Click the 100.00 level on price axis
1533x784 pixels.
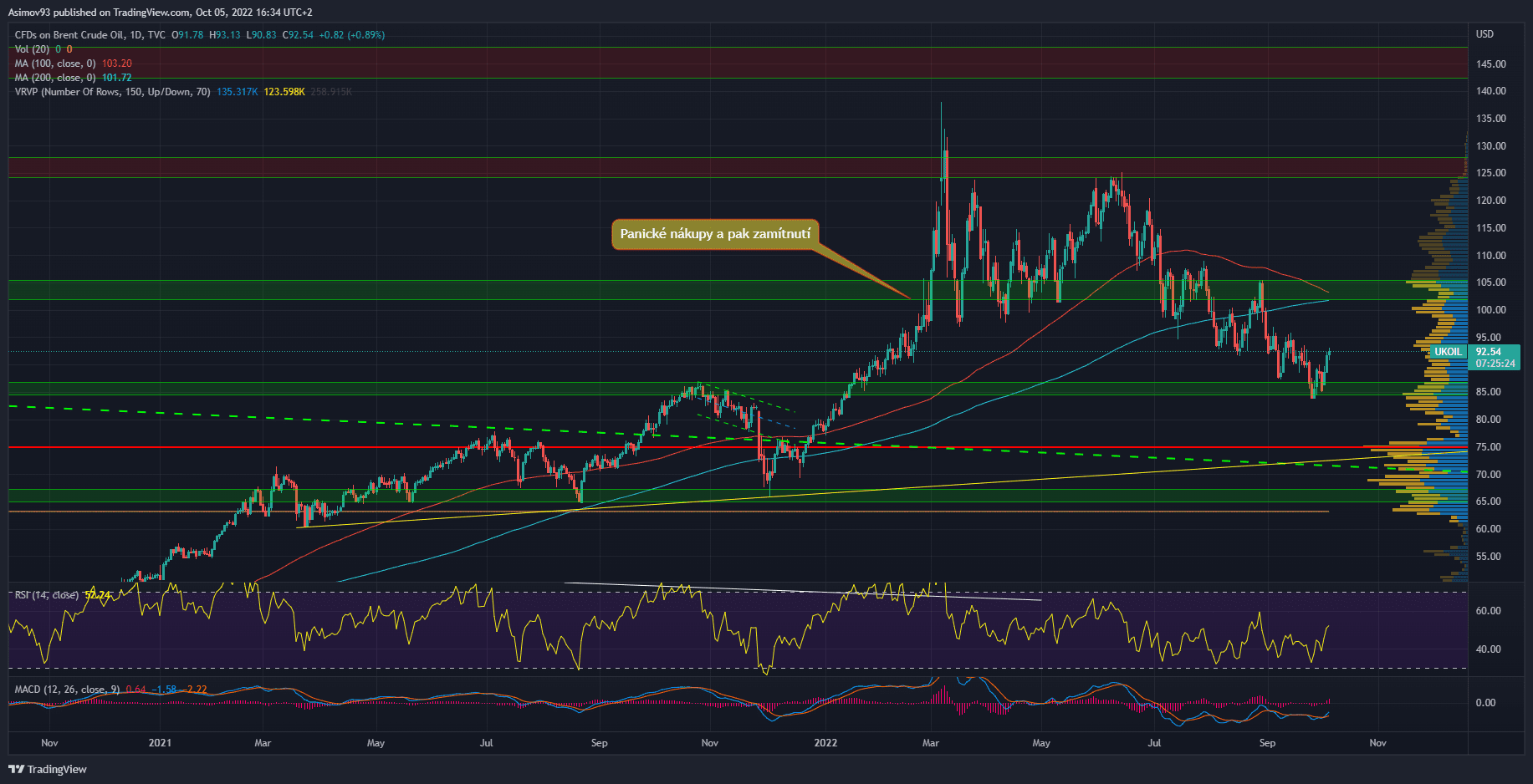[1490, 310]
